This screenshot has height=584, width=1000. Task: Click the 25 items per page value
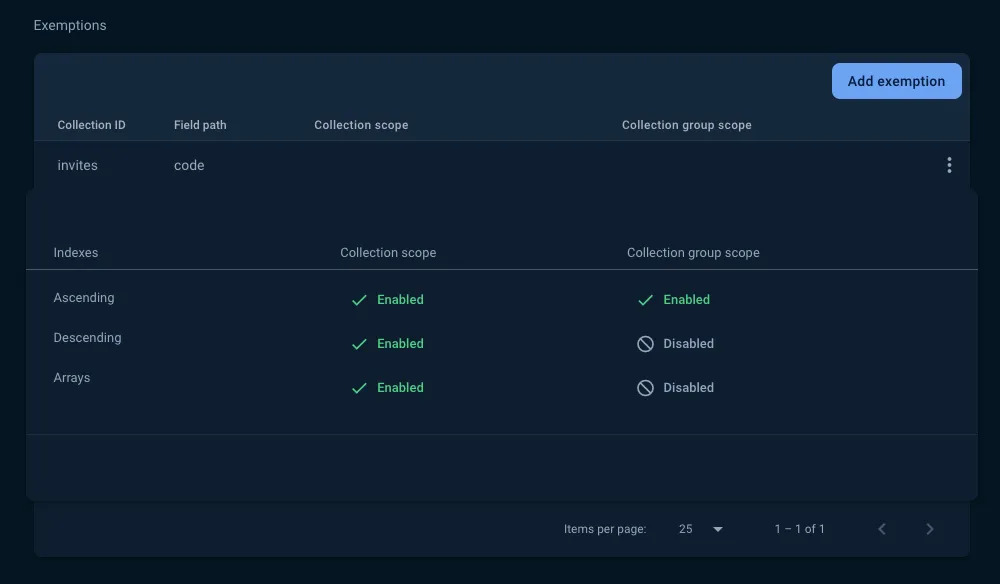686,529
